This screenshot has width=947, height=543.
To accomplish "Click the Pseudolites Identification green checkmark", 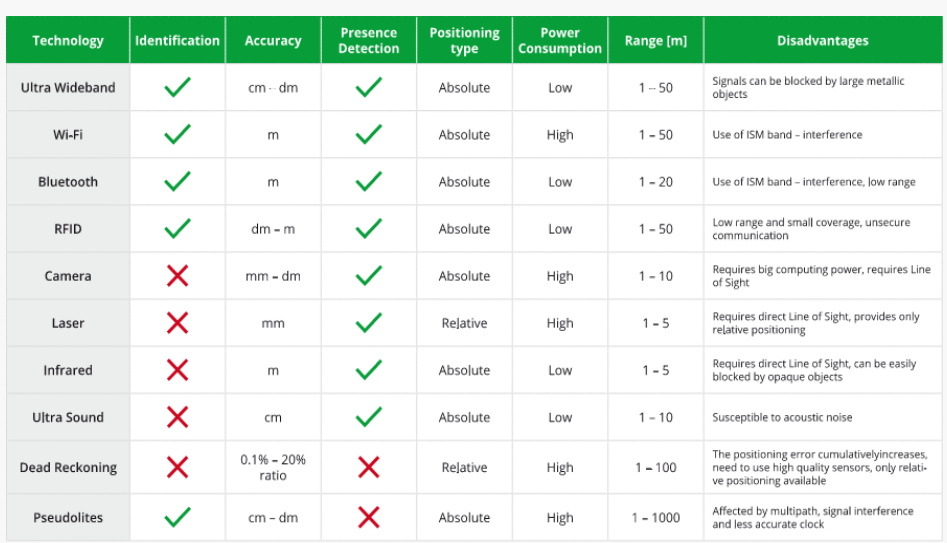I will tap(177, 517).
